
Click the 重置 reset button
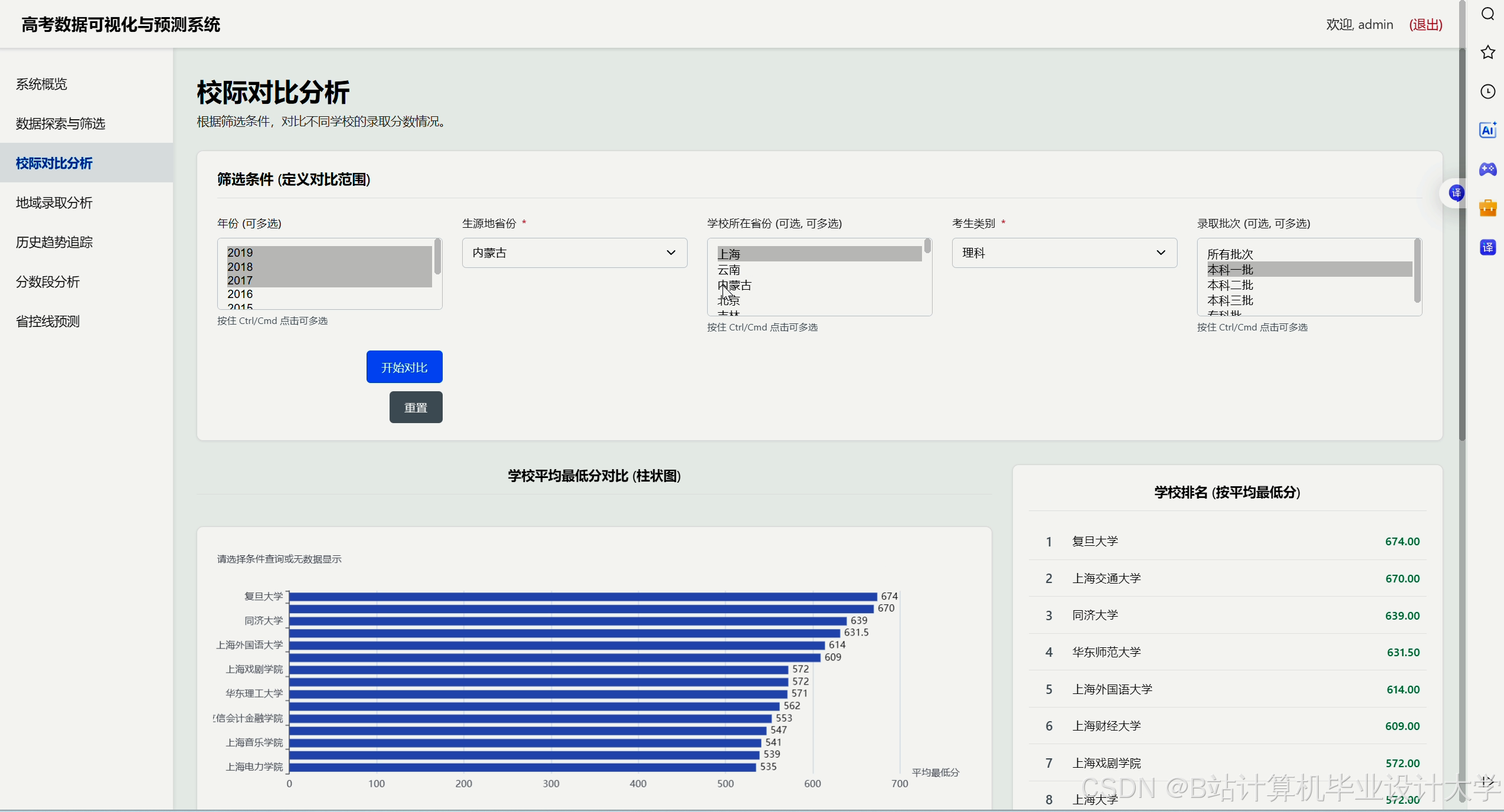click(416, 408)
